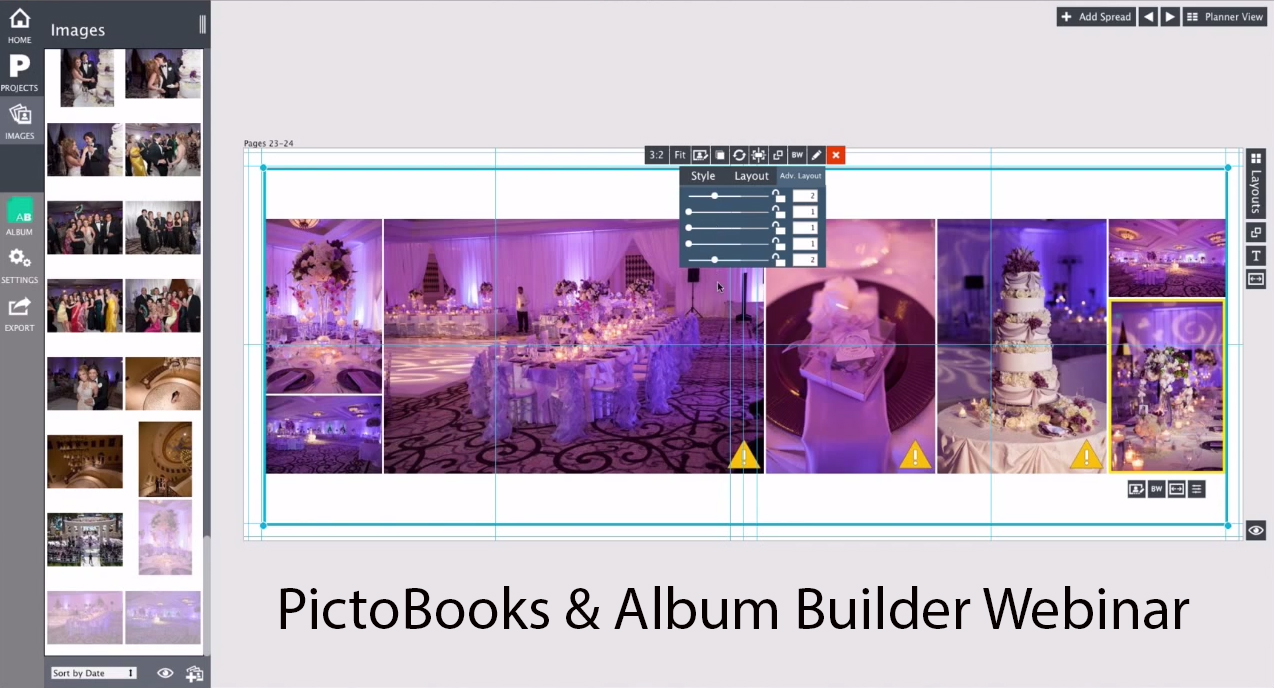This screenshot has width=1274, height=688.
Task: Open the Sort by Date dropdown
Action: coord(94,673)
